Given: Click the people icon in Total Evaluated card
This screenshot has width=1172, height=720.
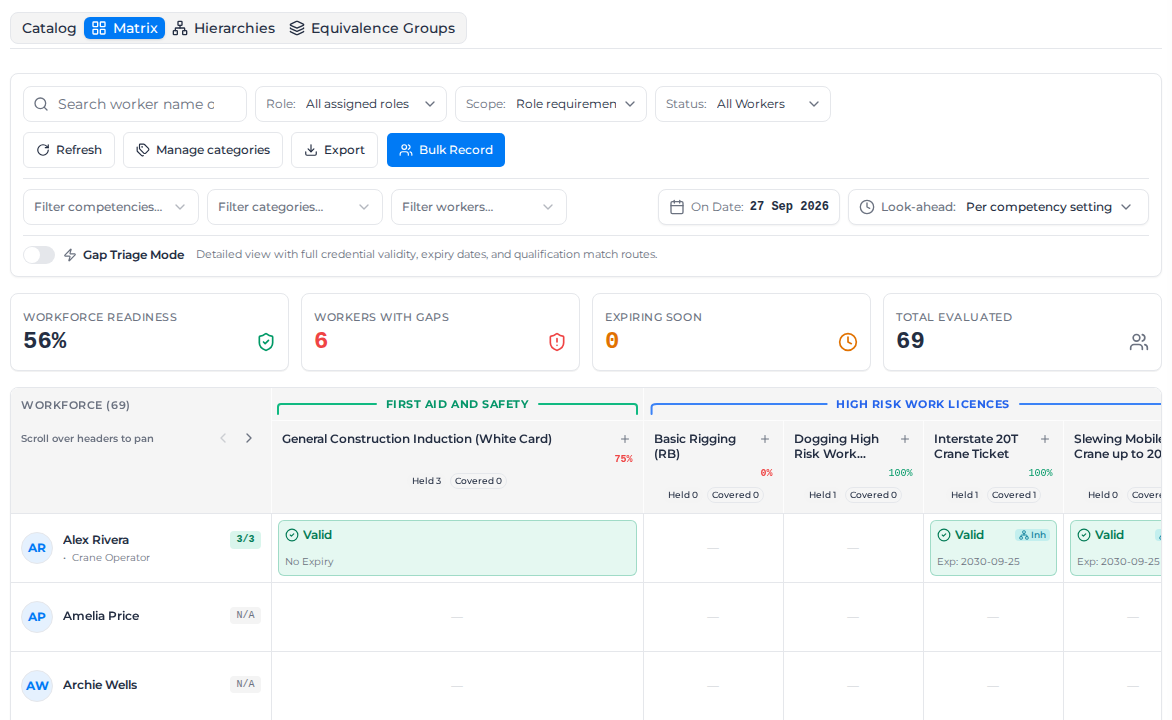Looking at the screenshot, I should click(x=1138, y=342).
